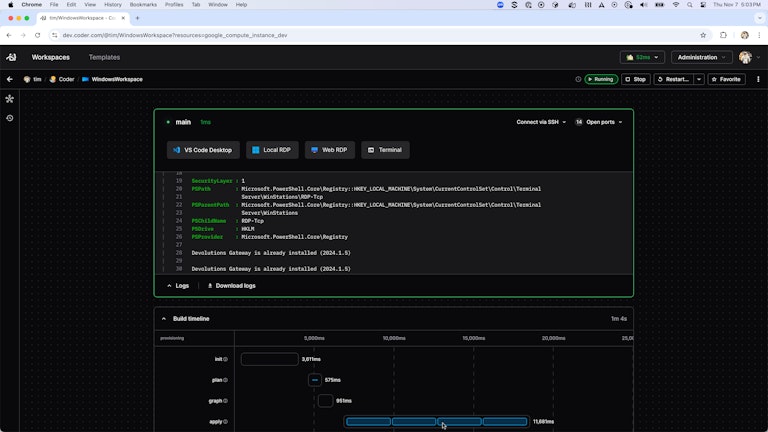The height and width of the screenshot is (432, 768).
Task: Open Web RDP app
Action: coord(329,150)
